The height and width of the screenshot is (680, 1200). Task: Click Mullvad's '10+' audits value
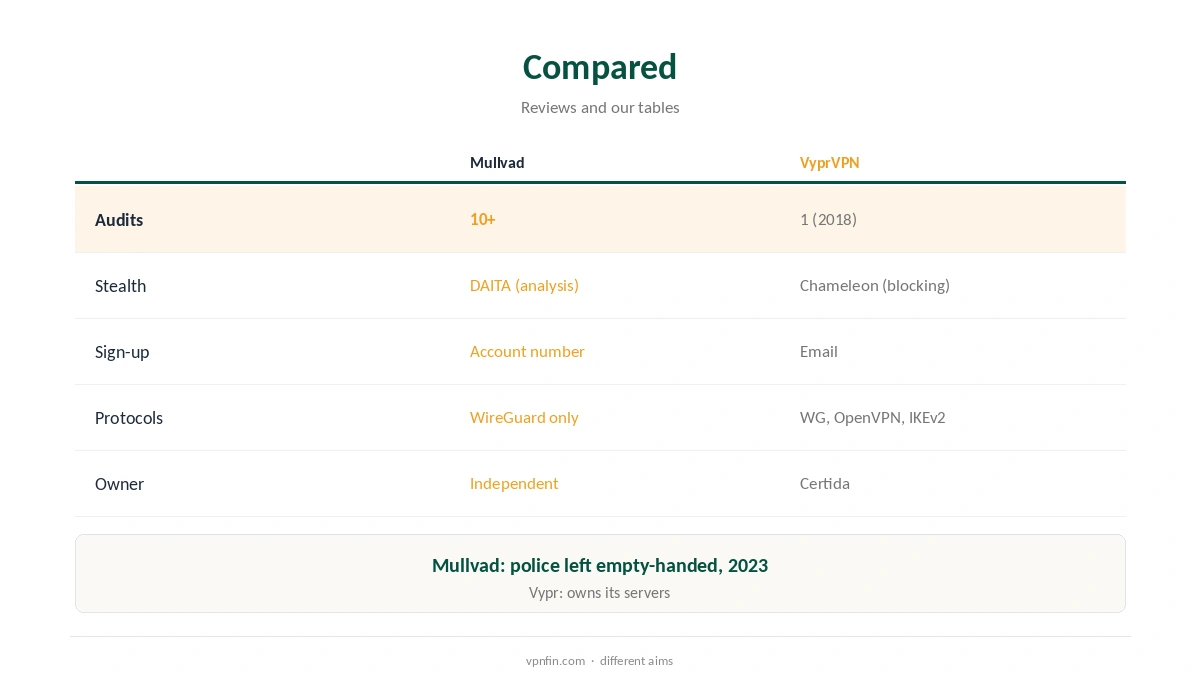483,219
